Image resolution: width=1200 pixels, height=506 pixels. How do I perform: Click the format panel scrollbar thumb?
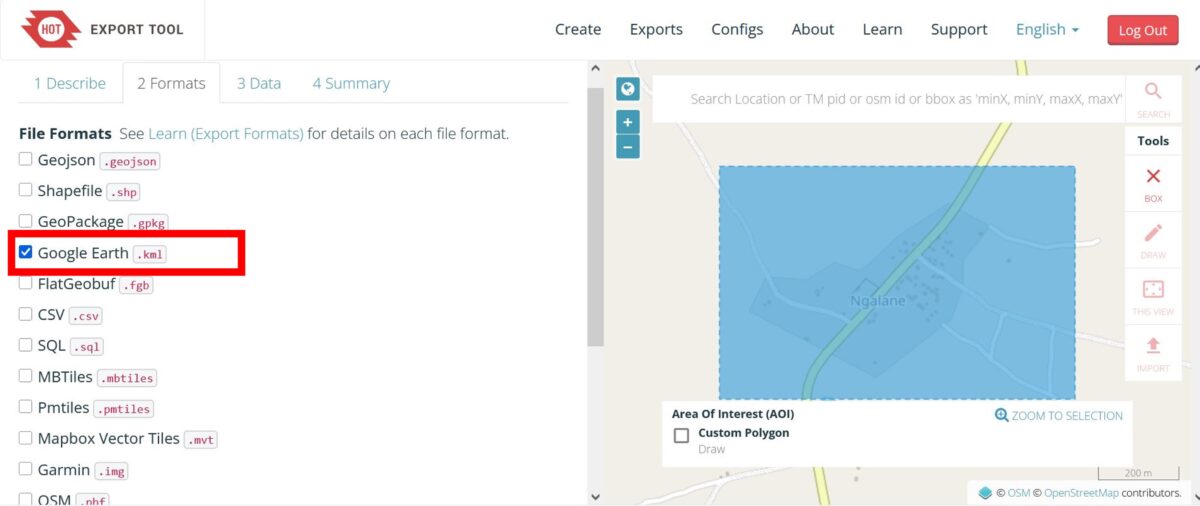(596, 217)
